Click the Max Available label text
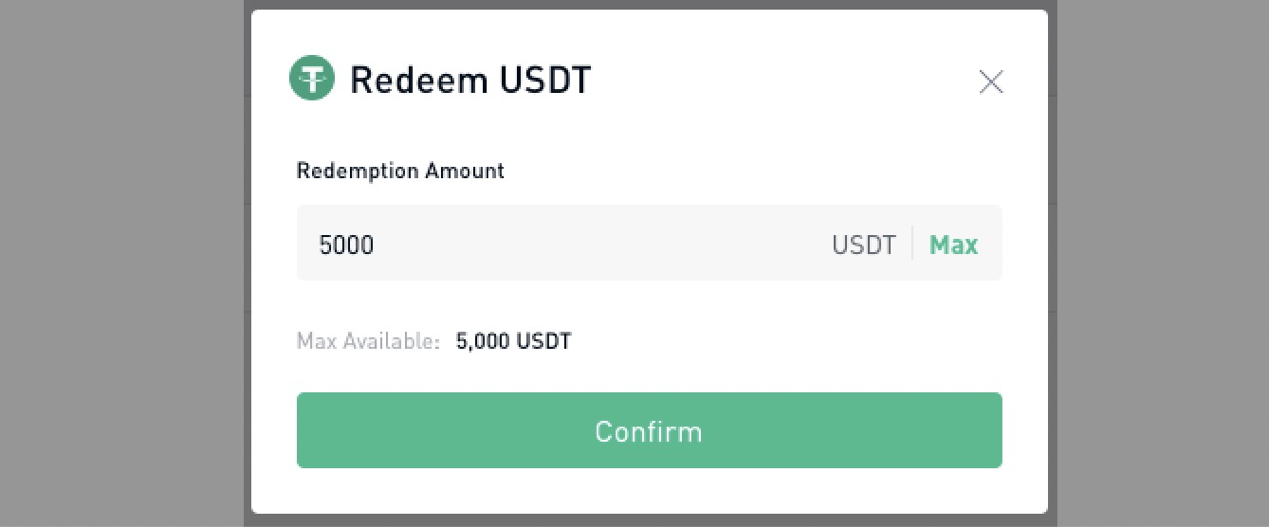The width and height of the screenshot is (1269, 527). (368, 341)
